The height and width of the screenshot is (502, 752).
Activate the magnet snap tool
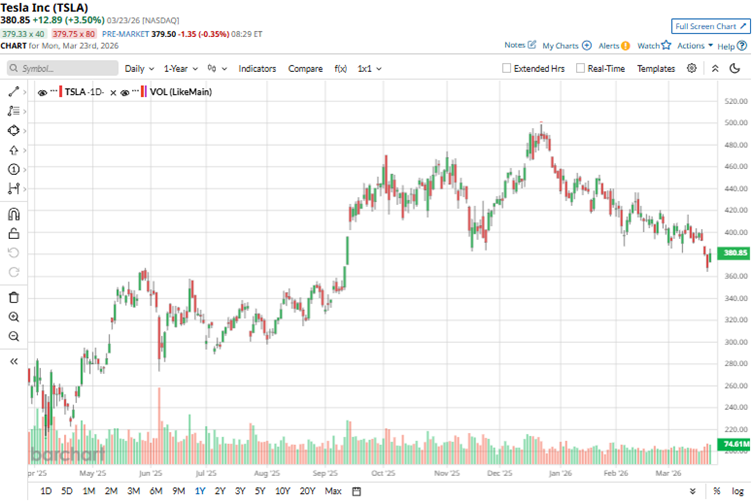coord(14,213)
